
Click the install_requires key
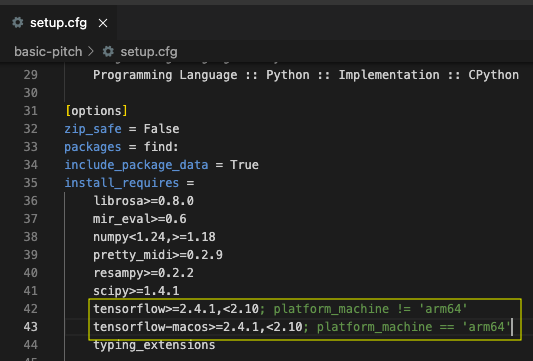[x=122, y=183]
